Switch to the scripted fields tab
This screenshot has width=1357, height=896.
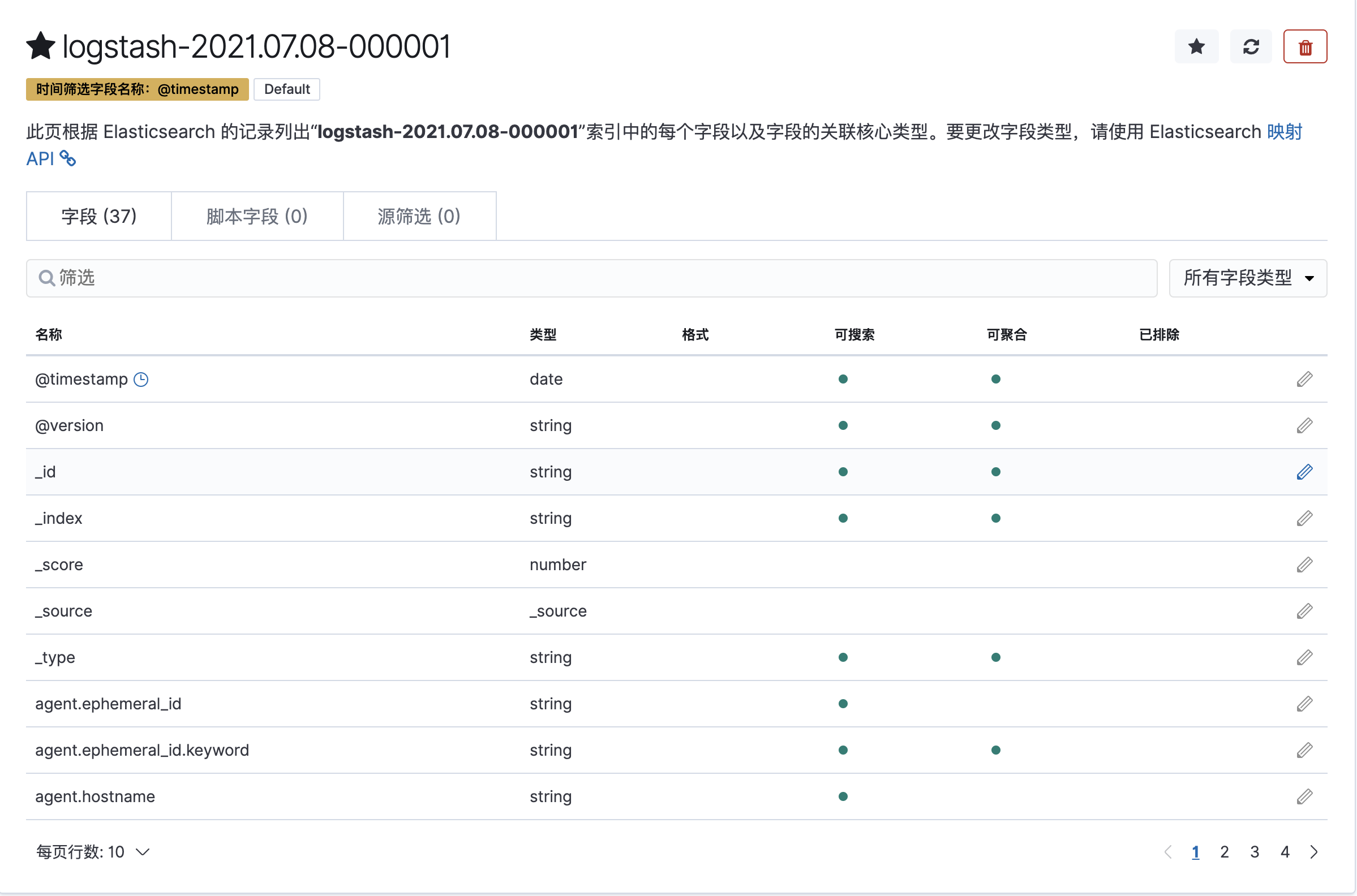257,216
